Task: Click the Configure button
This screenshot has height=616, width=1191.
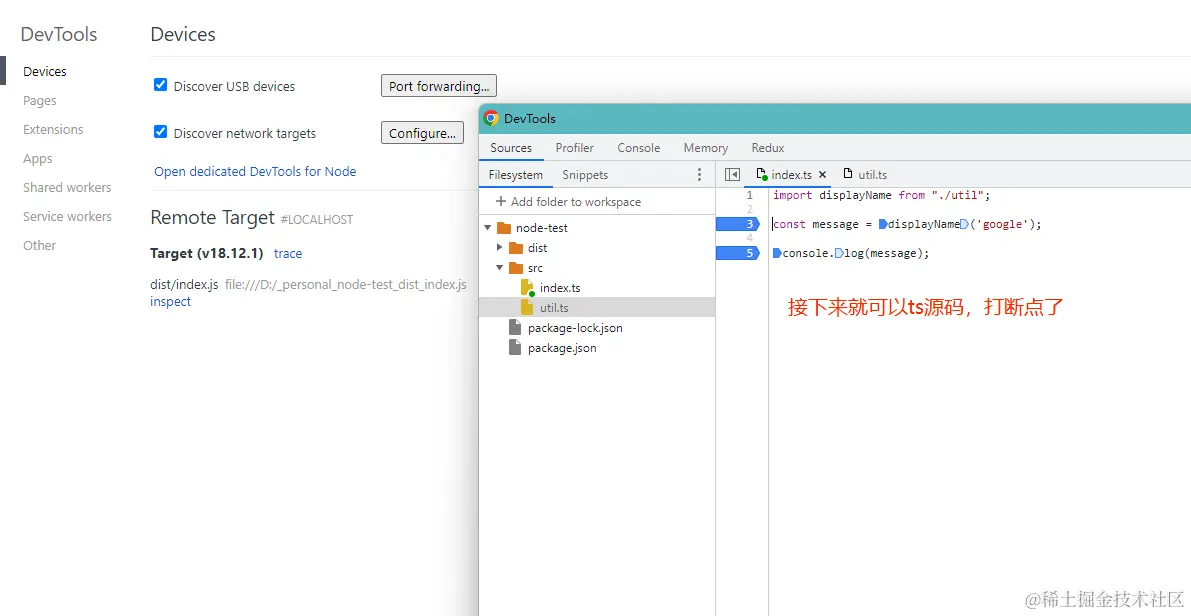Action: (422, 133)
